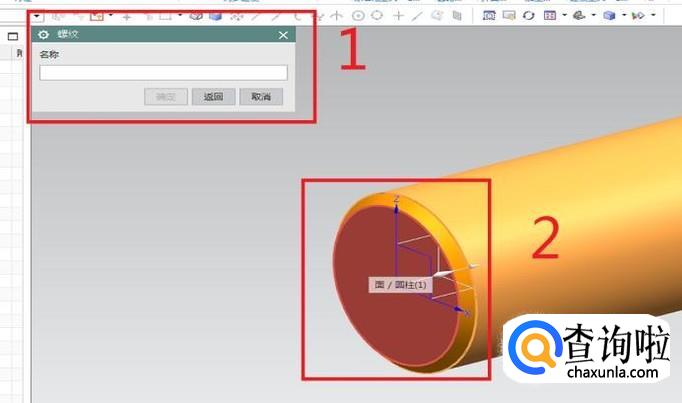
Task: Toggle the quadrant point snap icon
Action: tap(377, 16)
